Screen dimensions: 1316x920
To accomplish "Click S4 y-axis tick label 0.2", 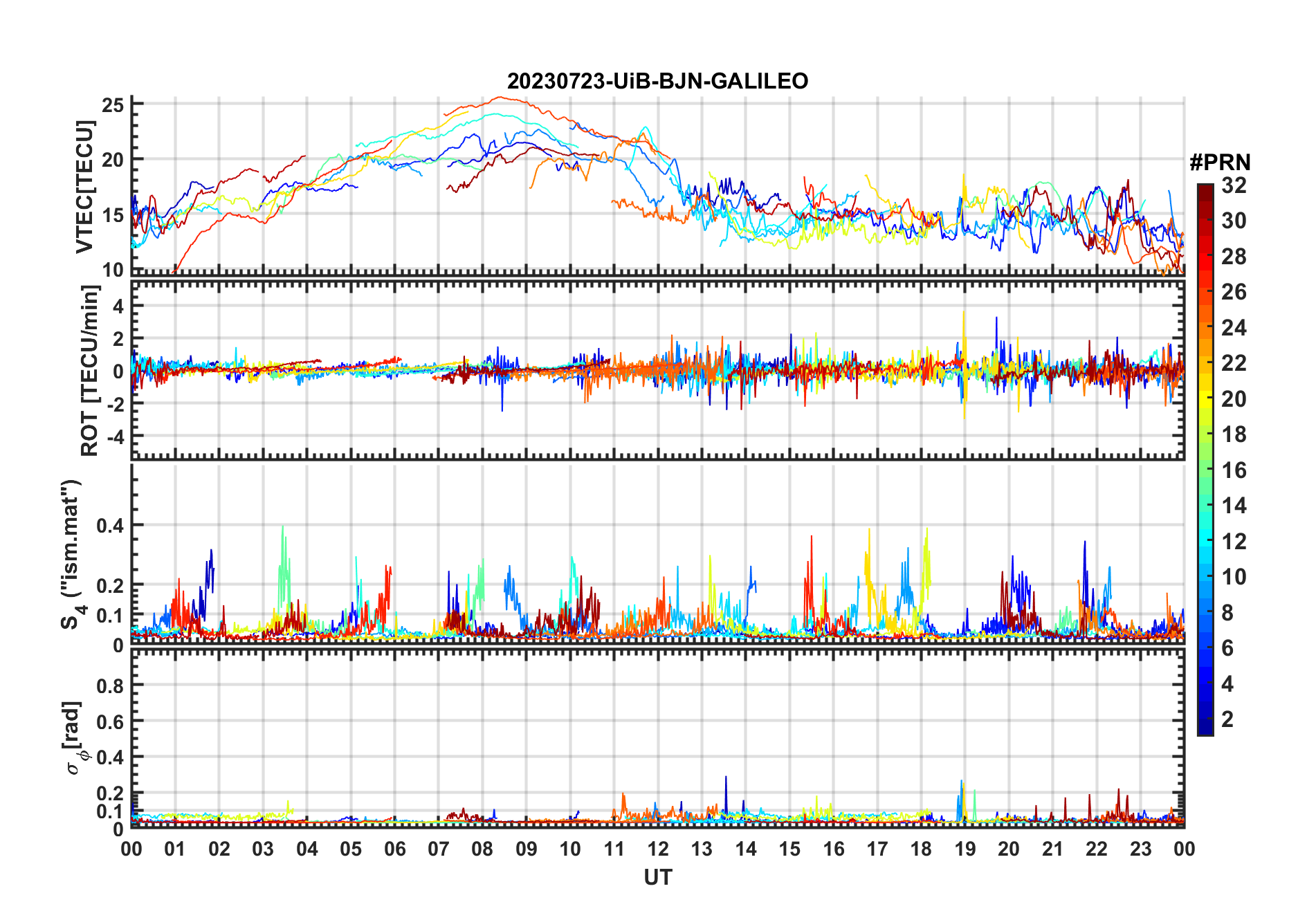I will pos(111,585).
